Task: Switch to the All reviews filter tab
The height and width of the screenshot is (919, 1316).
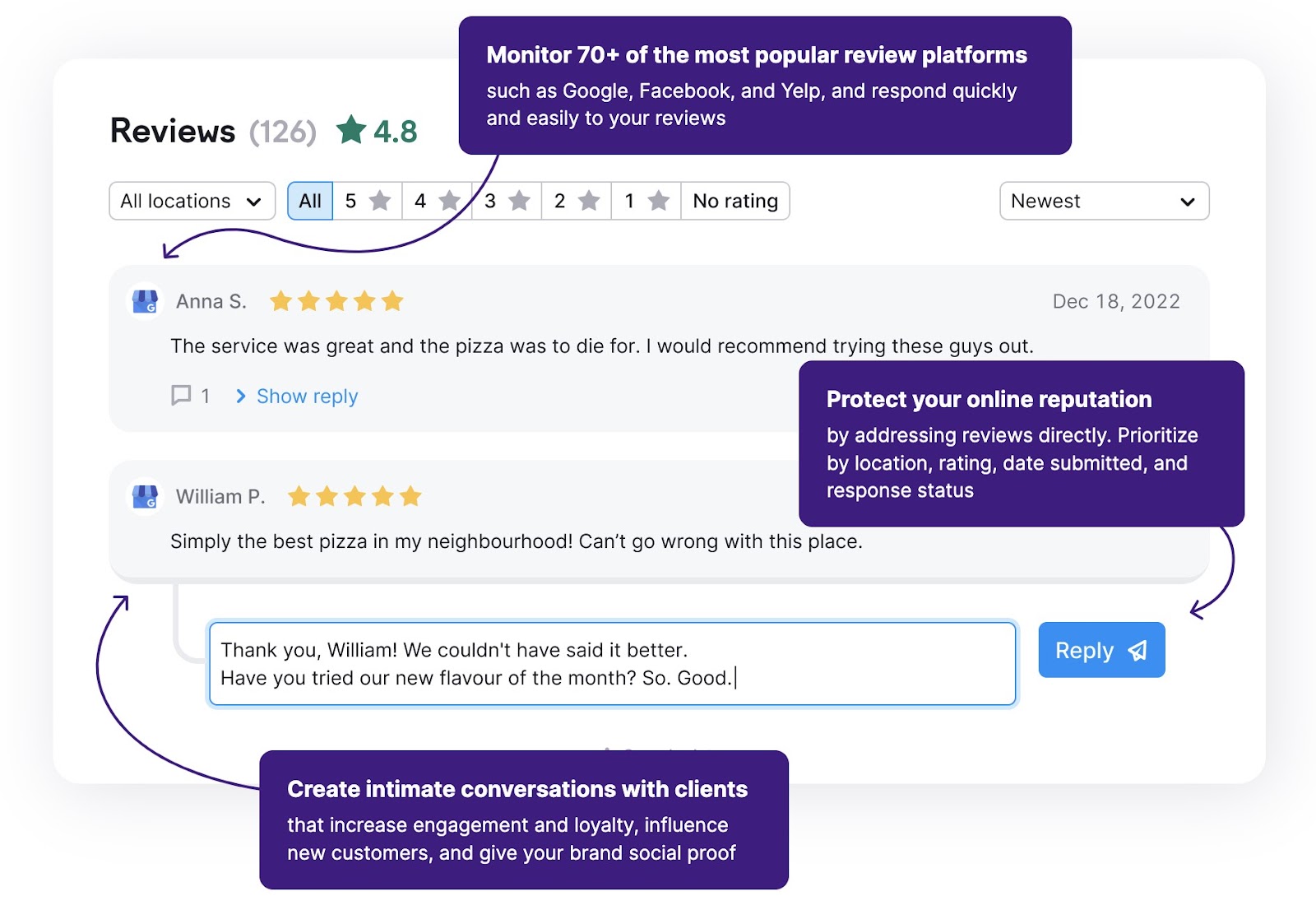Action: click(x=309, y=200)
